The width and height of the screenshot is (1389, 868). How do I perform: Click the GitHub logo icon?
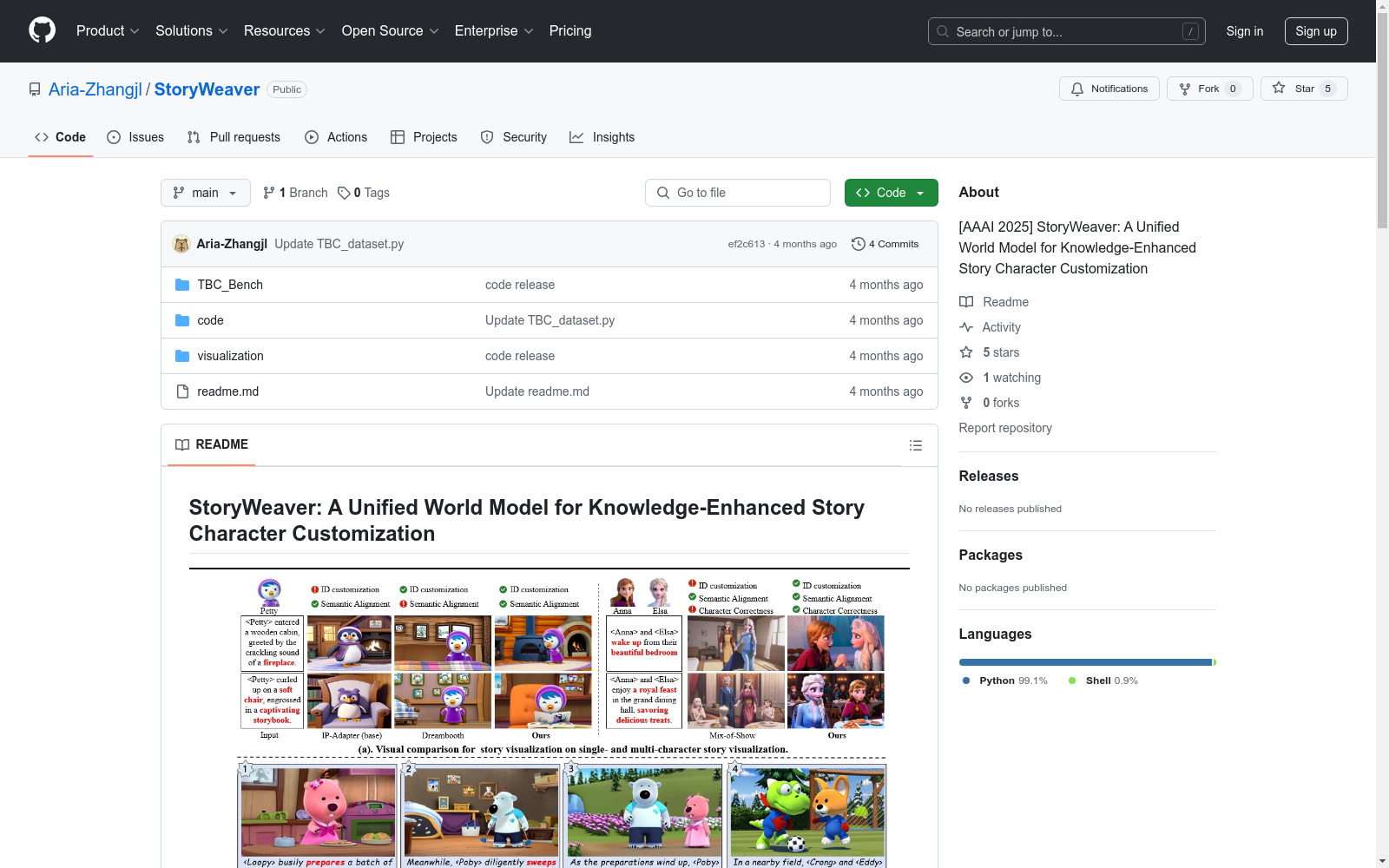pyautogui.click(x=42, y=30)
